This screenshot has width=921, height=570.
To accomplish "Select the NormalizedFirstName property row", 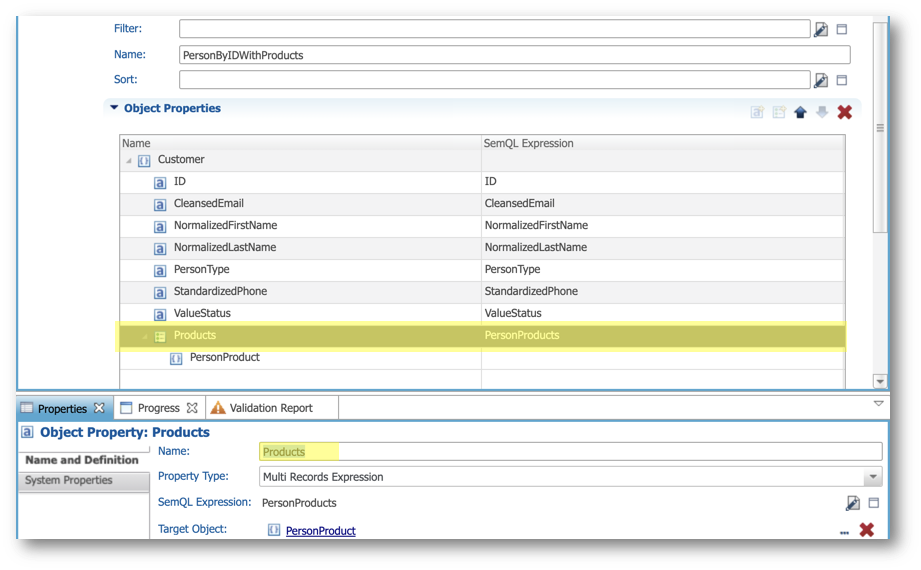I will 482,226.
